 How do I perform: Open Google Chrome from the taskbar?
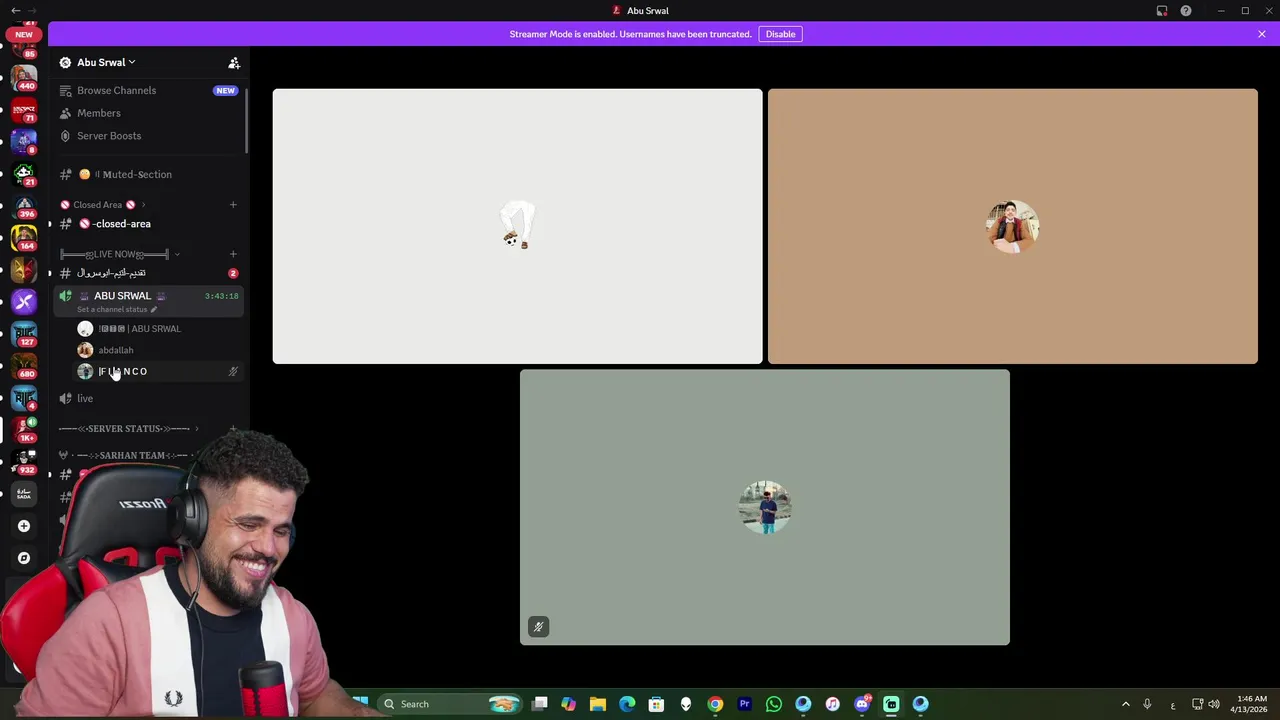715,704
